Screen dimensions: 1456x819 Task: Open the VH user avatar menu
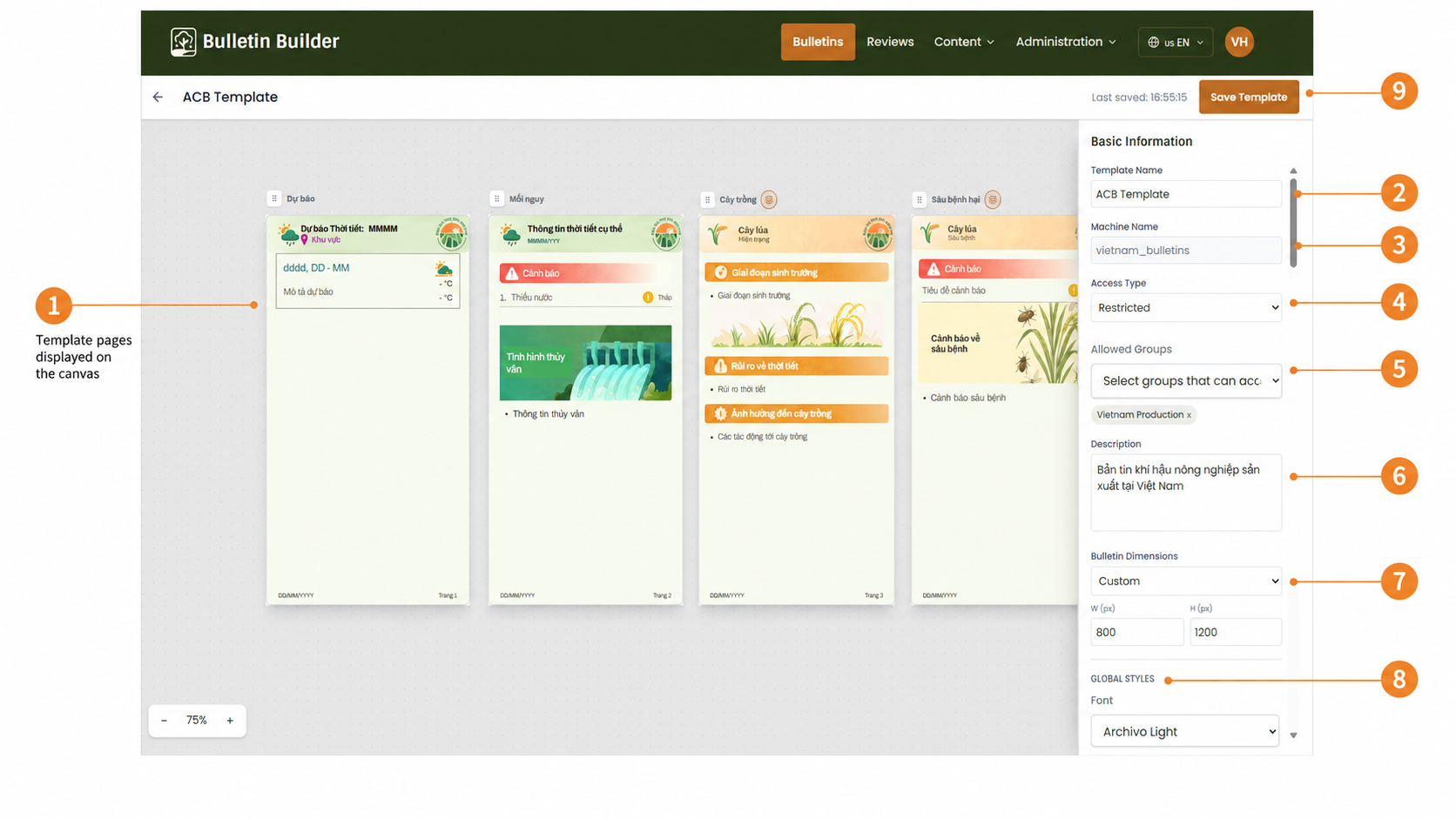[x=1238, y=42]
